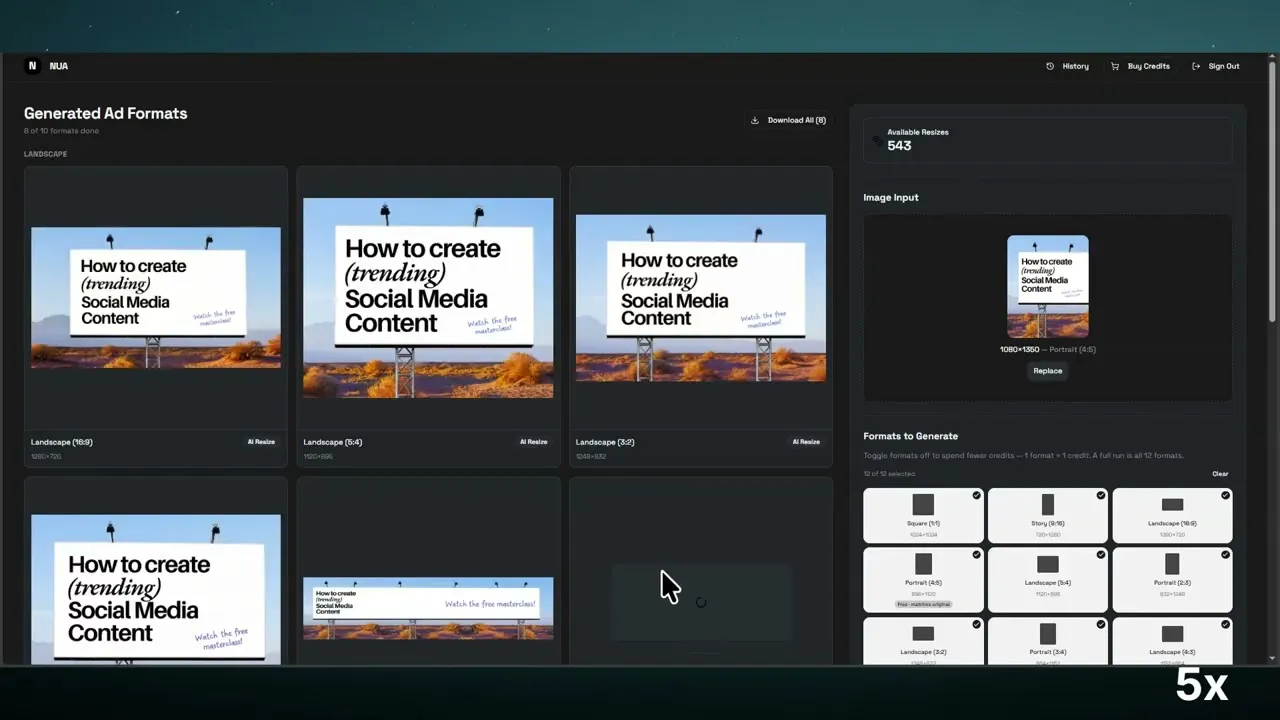This screenshot has height=720, width=1280.
Task: Open the Landscape (16:9) billboard thumbnail
Action: [156, 298]
